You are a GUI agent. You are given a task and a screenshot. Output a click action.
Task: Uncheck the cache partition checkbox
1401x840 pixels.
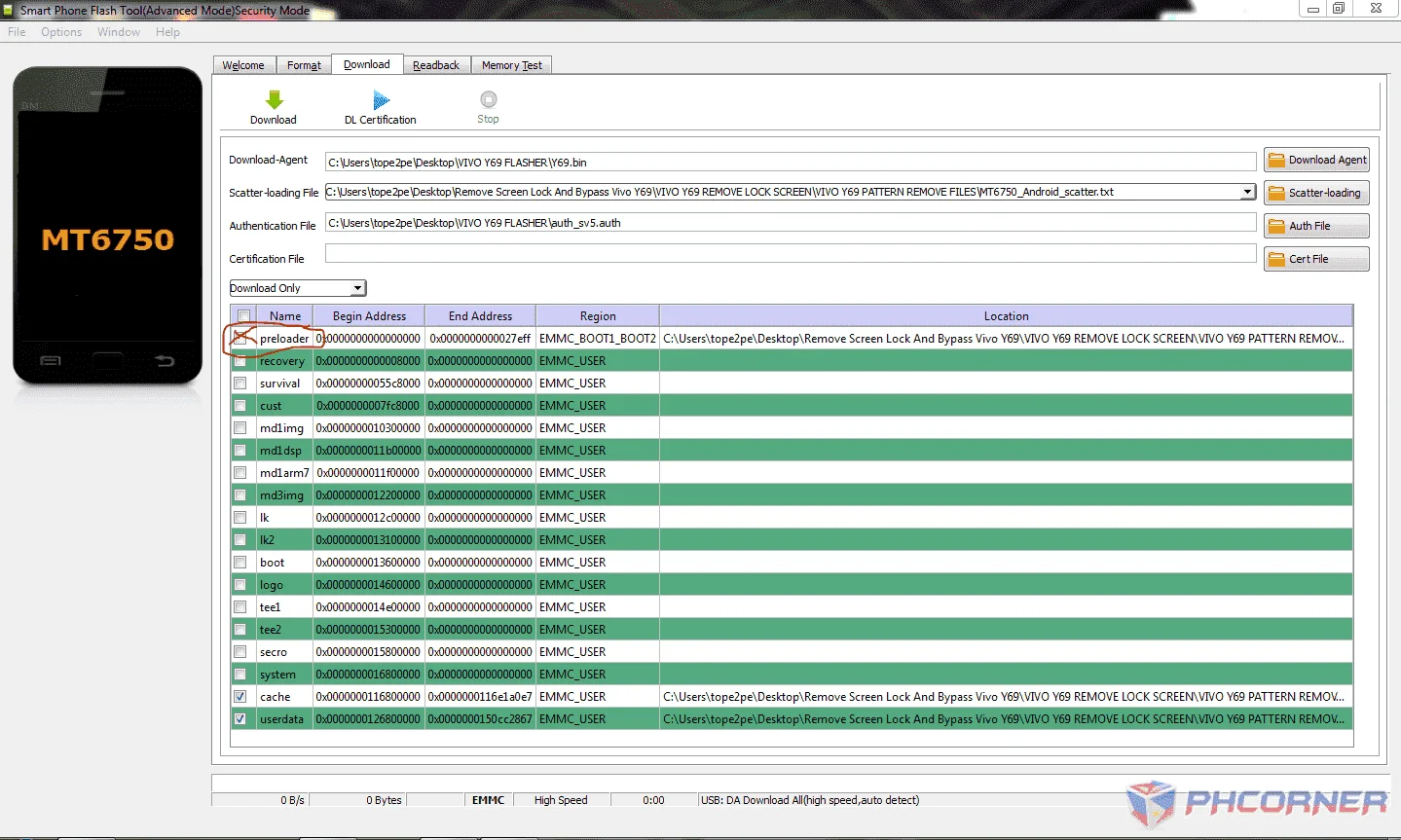[x=240, y=697]
